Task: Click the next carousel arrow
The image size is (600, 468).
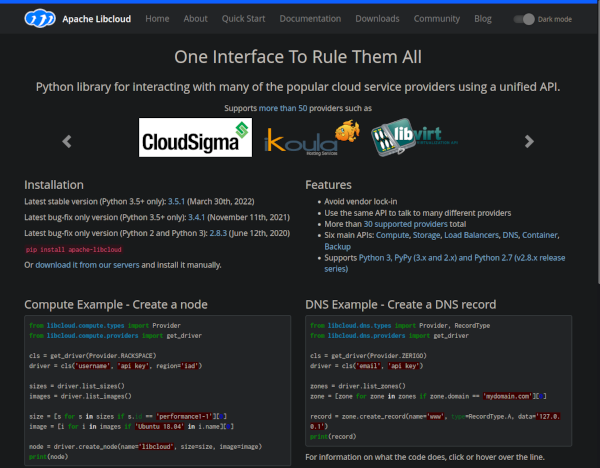Action: point(529,141)
